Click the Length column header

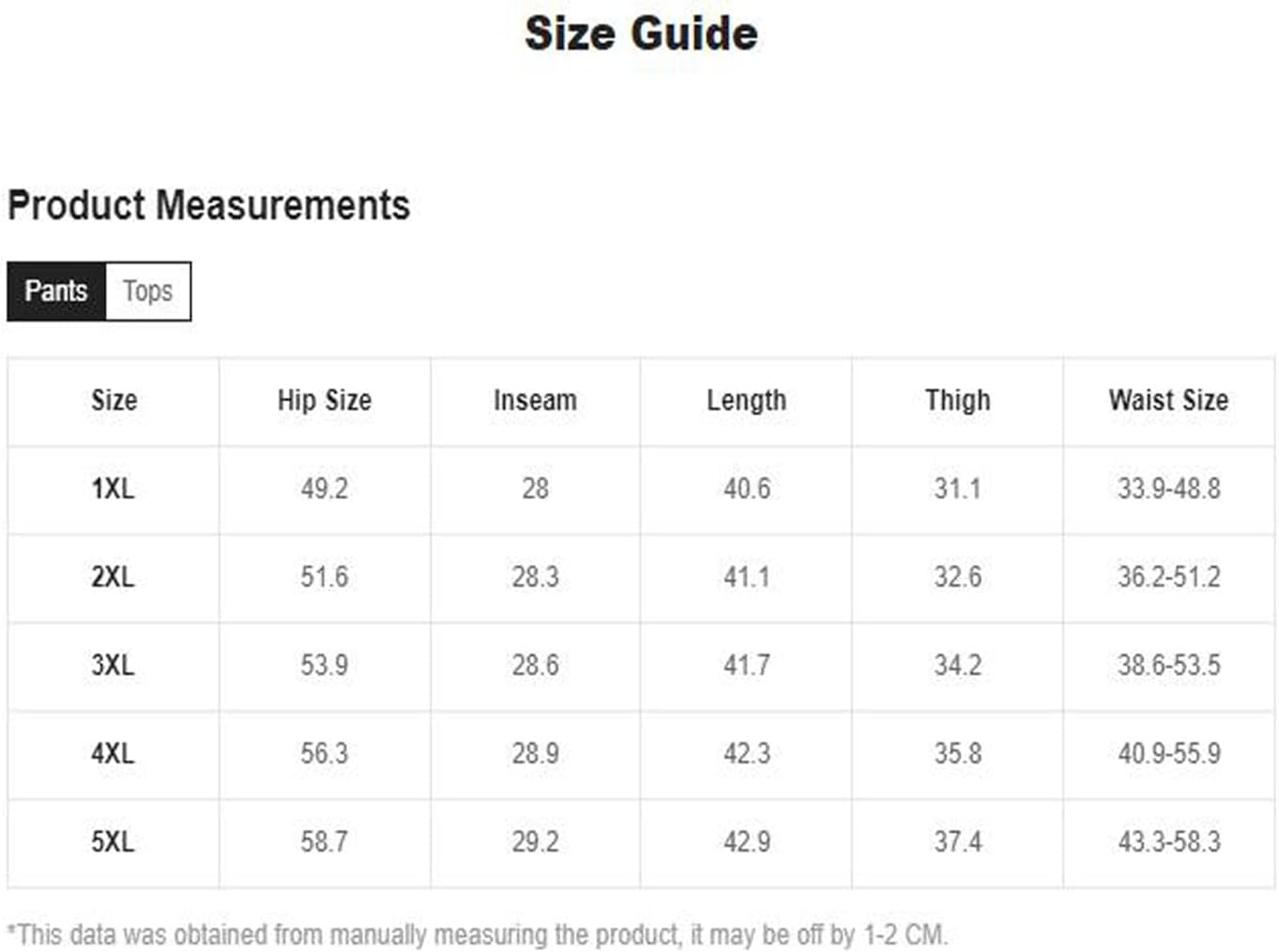click(747, 400)
